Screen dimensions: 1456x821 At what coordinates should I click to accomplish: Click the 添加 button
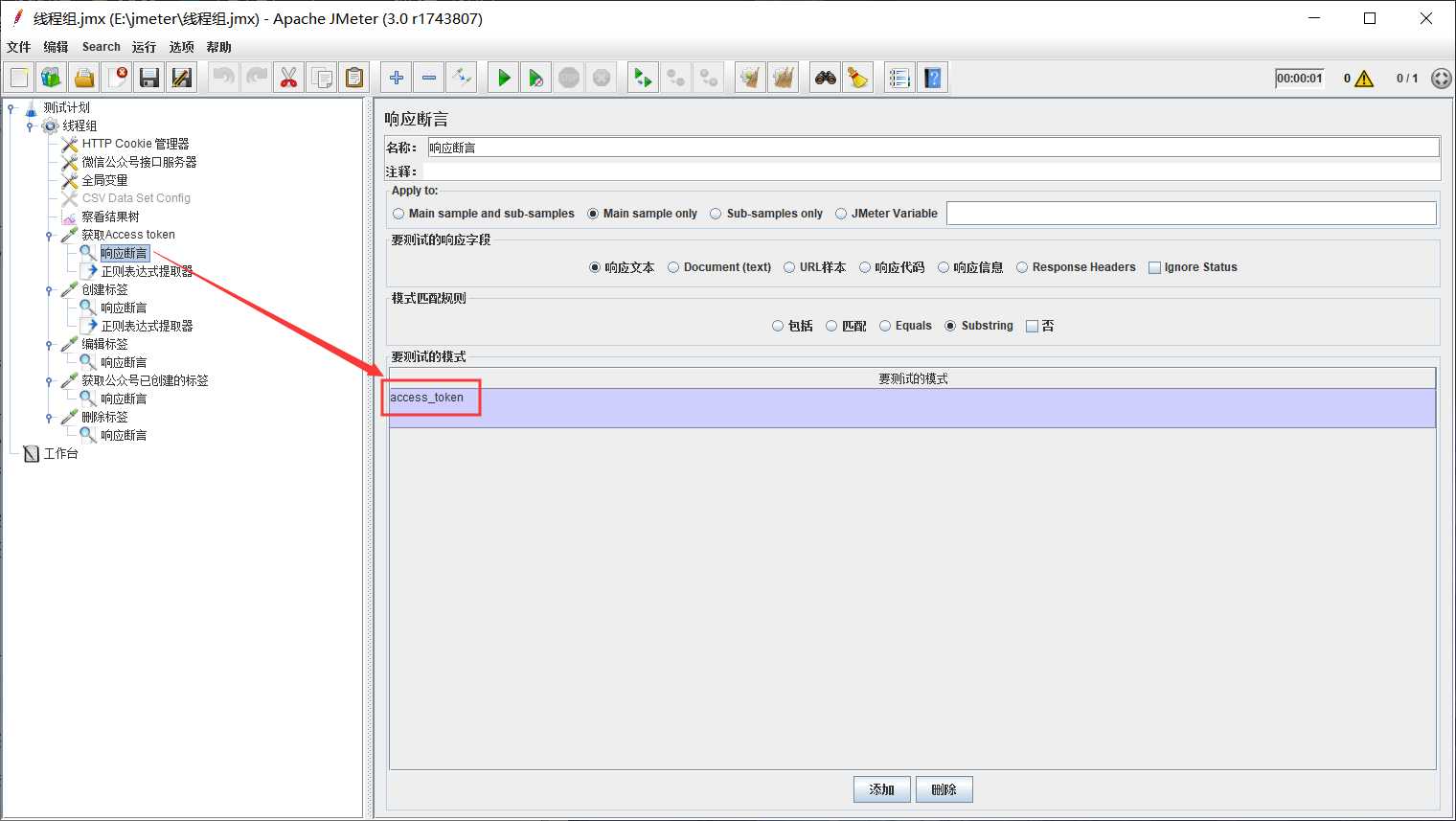point(881,789)
